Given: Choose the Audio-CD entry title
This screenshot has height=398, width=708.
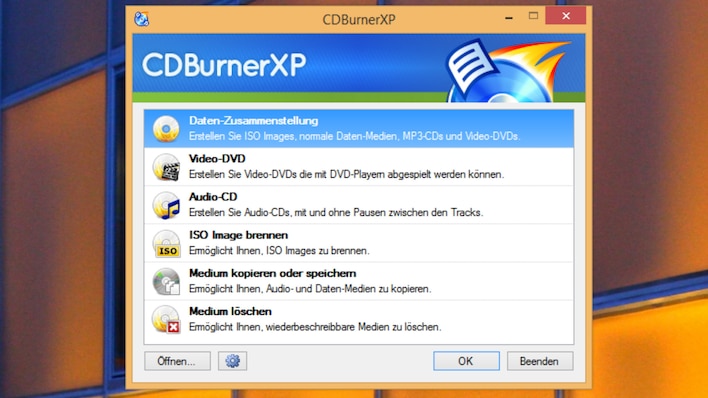Looking at the screenshot, I should click(x=213, y=197).
